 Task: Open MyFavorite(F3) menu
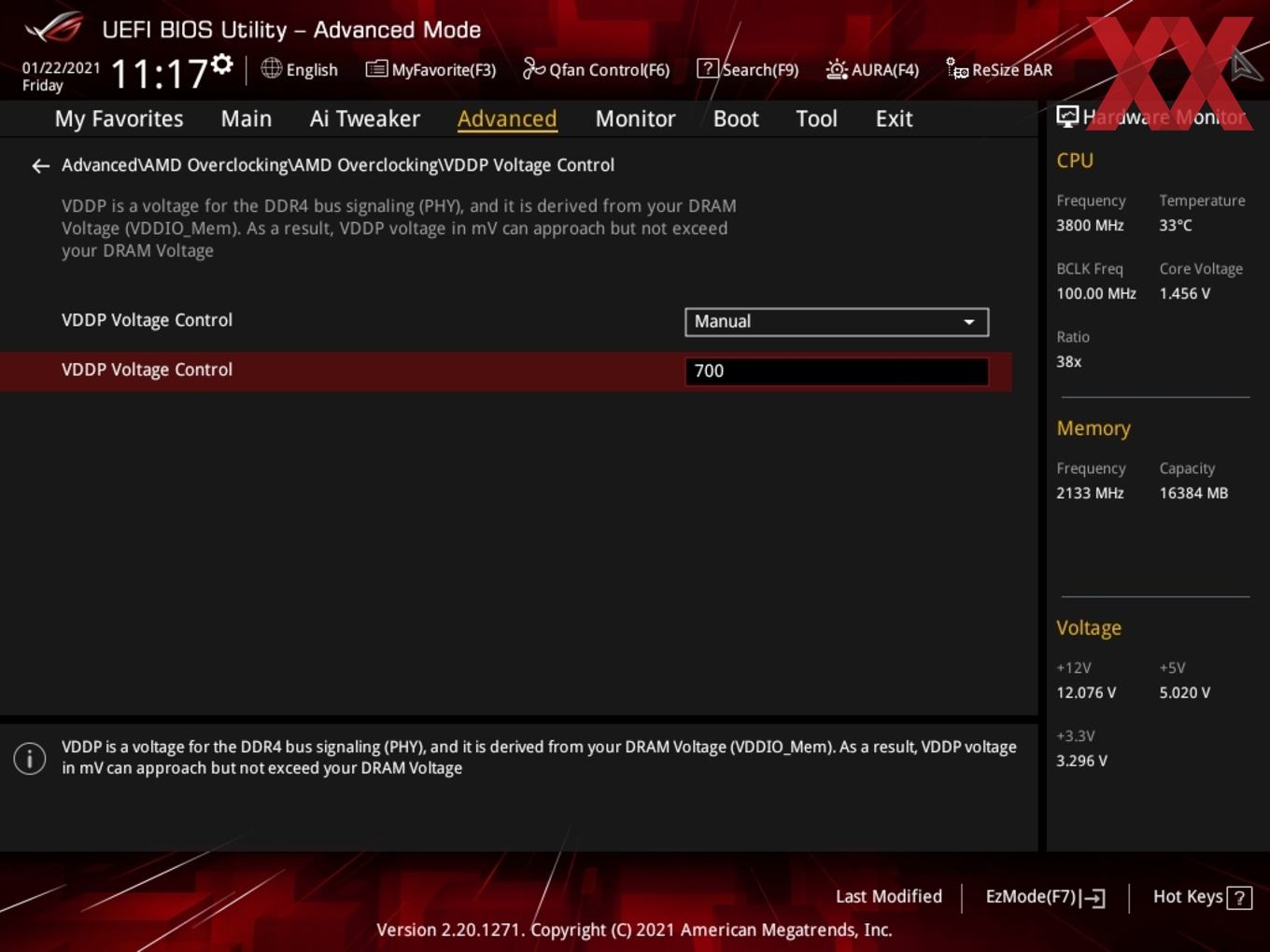(431, 70)
